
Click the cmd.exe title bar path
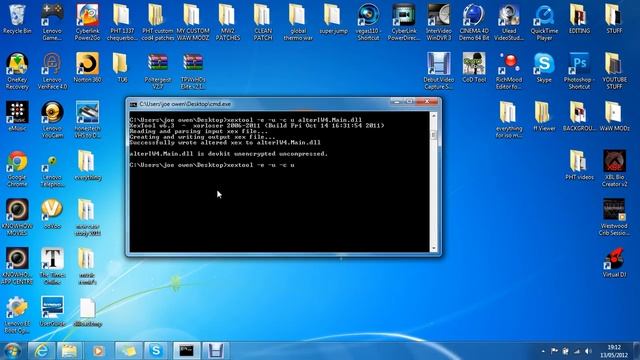click(185, 104)
